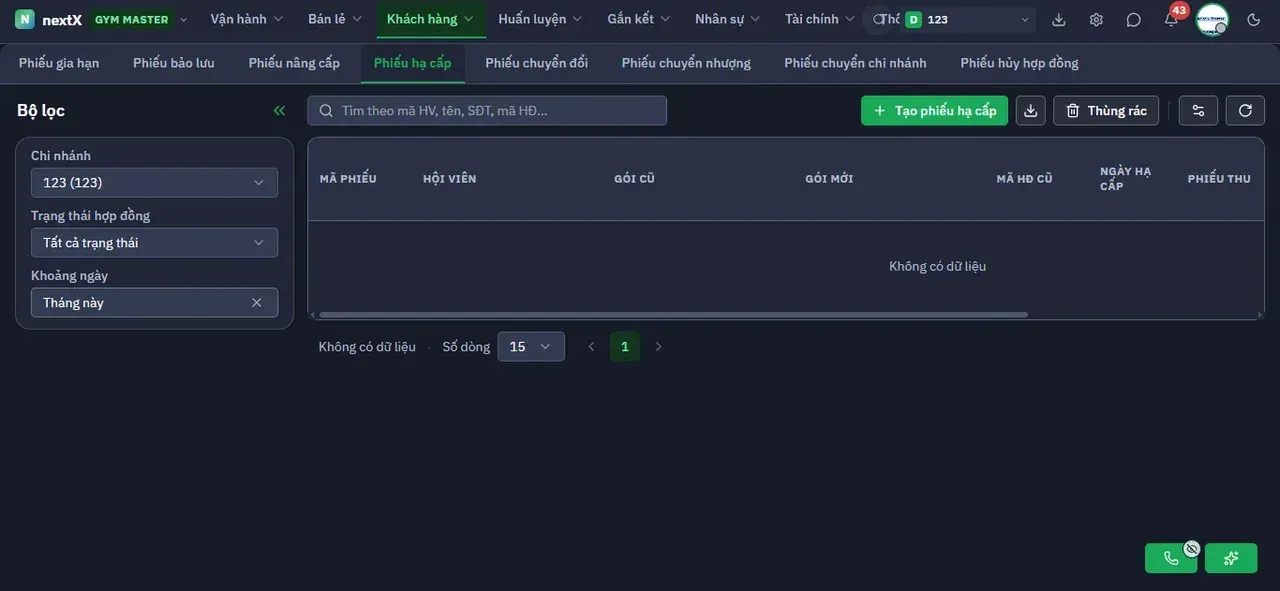The width and height of the screenshot is (1280, 591).
Task: Click the nextX logo icon
Action: click(25, 19)
